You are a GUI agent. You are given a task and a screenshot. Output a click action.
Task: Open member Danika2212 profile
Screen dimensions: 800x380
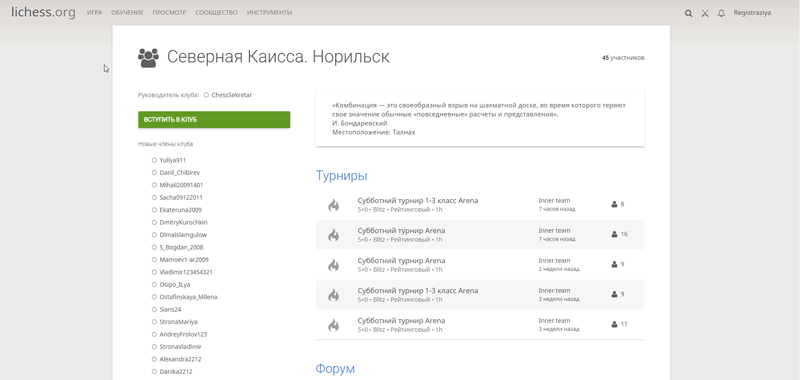pos(176,372)
